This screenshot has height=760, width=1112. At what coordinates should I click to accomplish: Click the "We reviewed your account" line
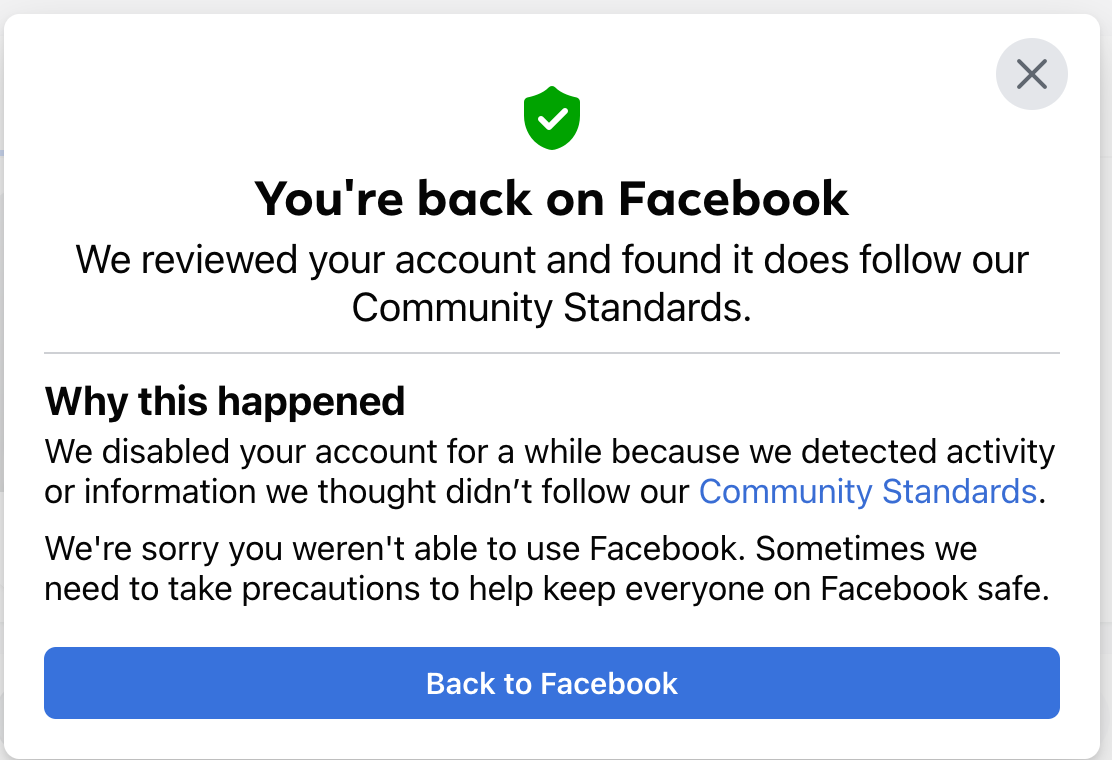pos(552,260)
